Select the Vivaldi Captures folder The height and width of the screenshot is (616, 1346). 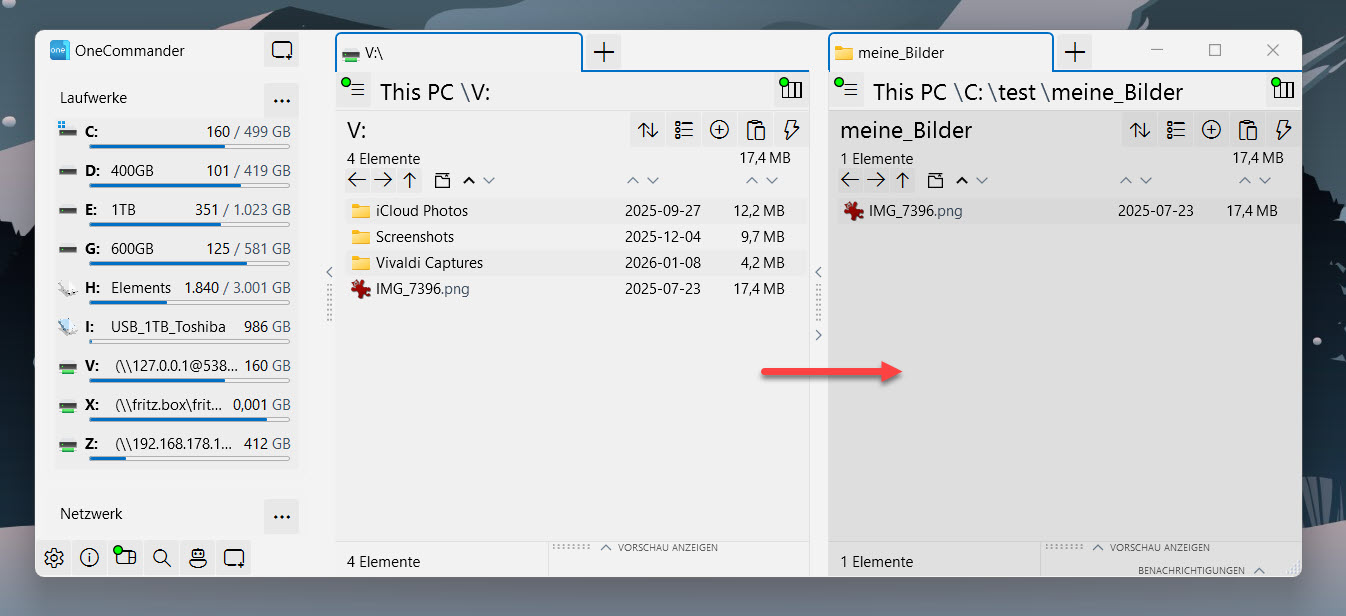(x=429, y=263)
